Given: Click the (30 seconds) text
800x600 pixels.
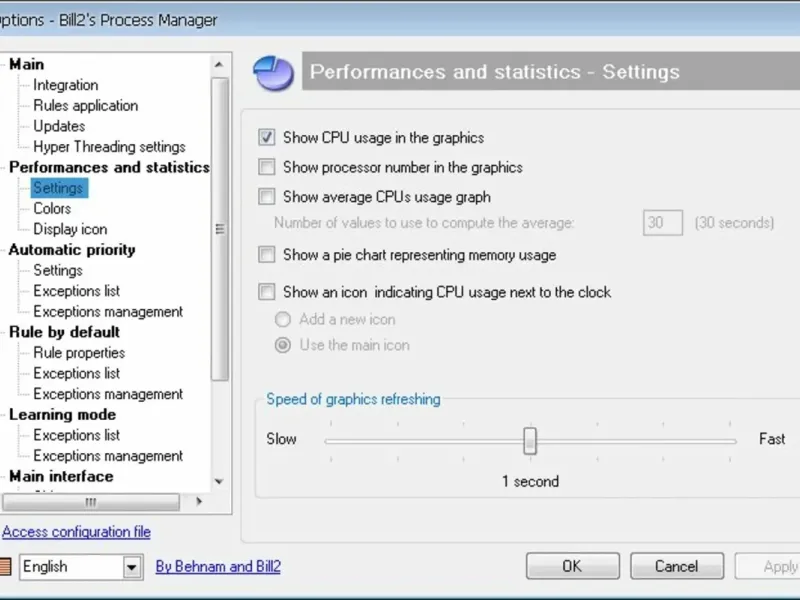Looking at the screenshot, I should tap(734, 222).
